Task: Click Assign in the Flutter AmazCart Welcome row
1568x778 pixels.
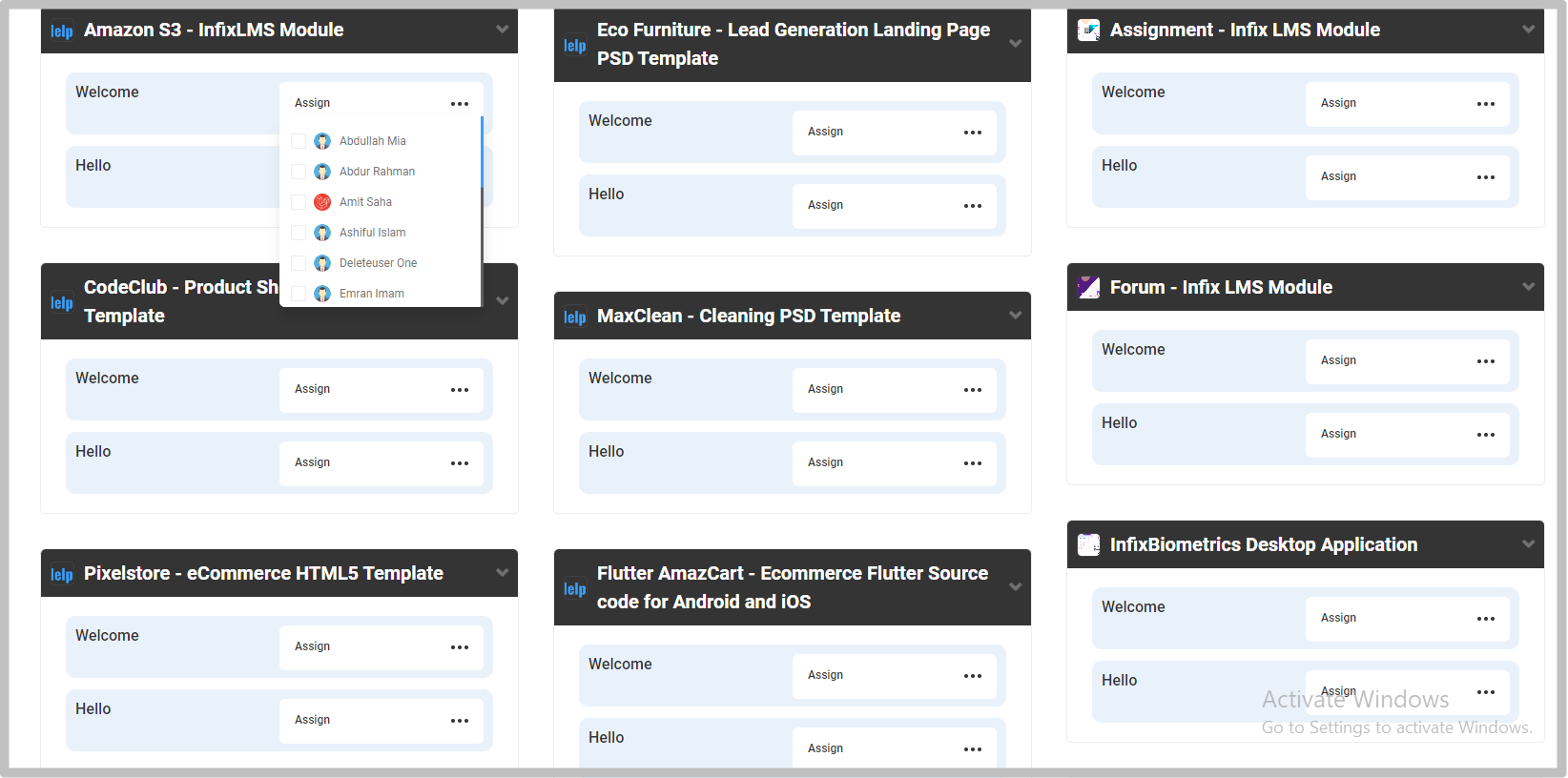Action: pyautogui.click(x=825, y=675)
